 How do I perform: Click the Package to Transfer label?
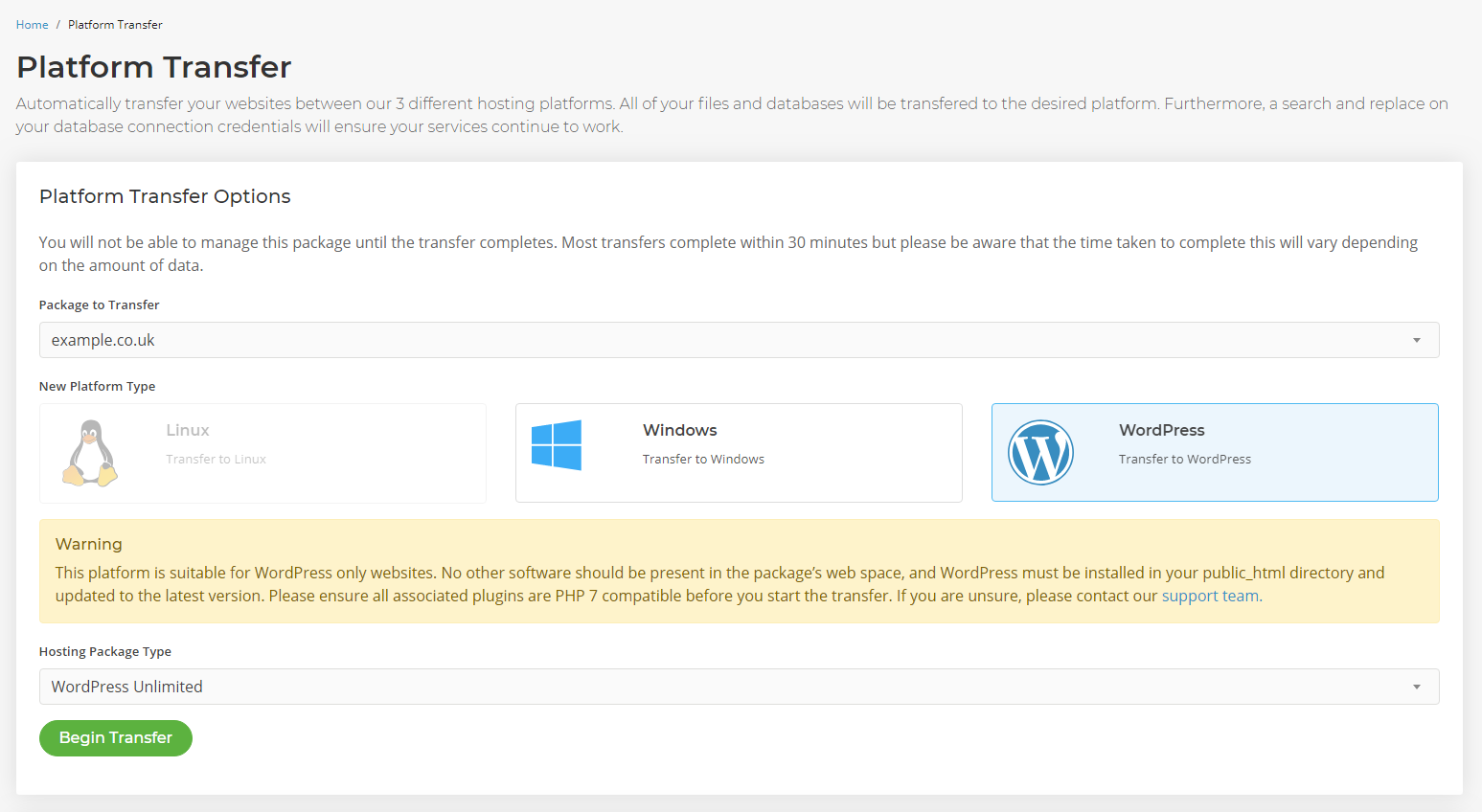[x=100, y=305]
